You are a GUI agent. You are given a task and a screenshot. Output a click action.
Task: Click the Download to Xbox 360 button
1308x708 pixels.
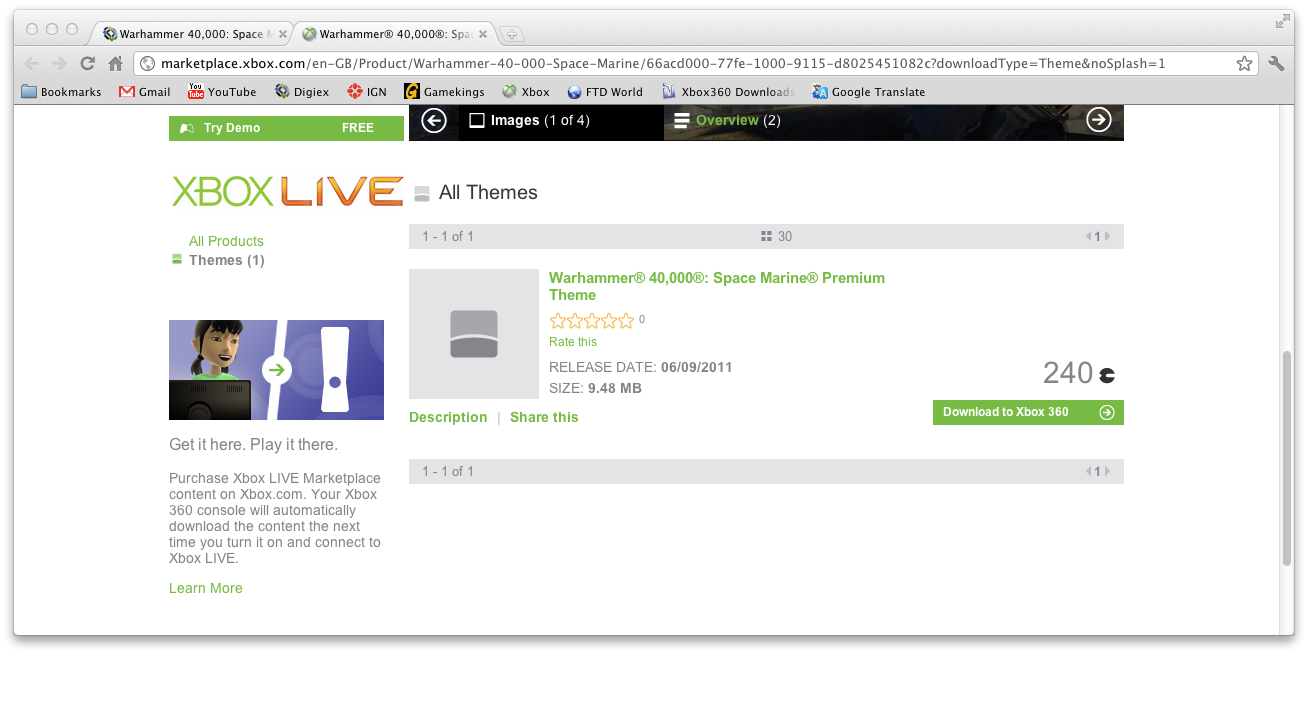coord(1028,412)
